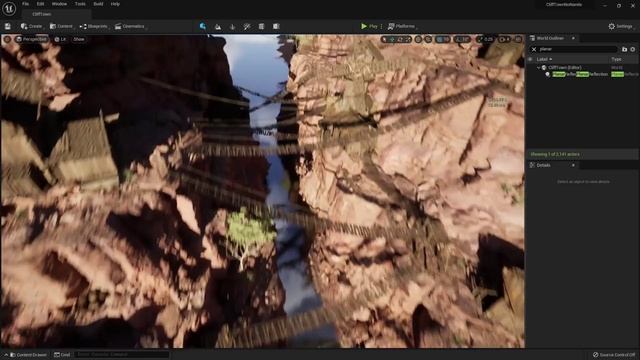Sort outliner by Label column
The width and height of the screenshot is (640, 360).
coord(544,59)
